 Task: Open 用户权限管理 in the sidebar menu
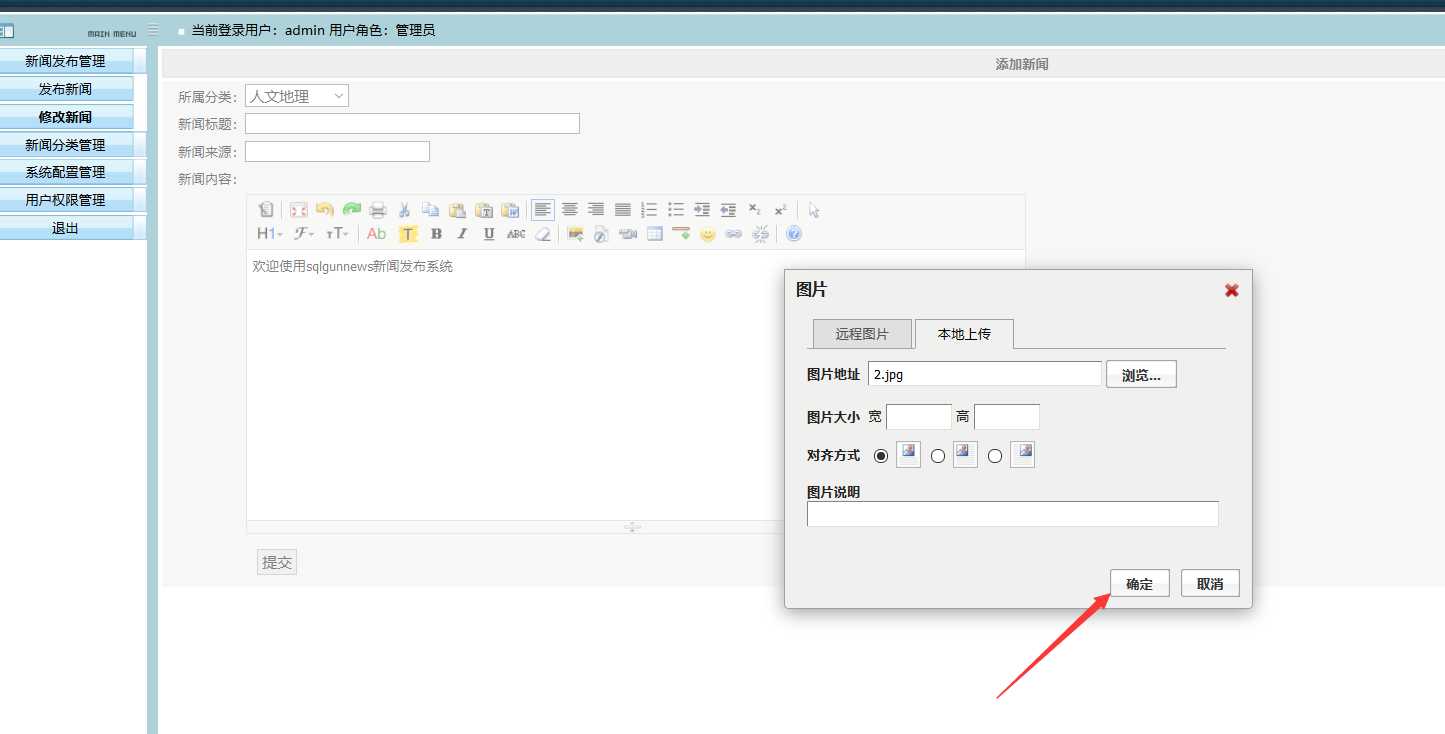pyautogui.click(x=66, y=200)
